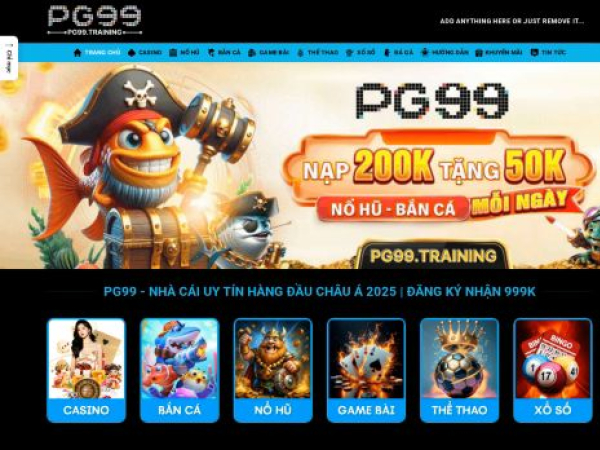Click the cards icon next to Game Bài
Image resolution: width=600 pixels, height=450 pixels.
point(252,52)
